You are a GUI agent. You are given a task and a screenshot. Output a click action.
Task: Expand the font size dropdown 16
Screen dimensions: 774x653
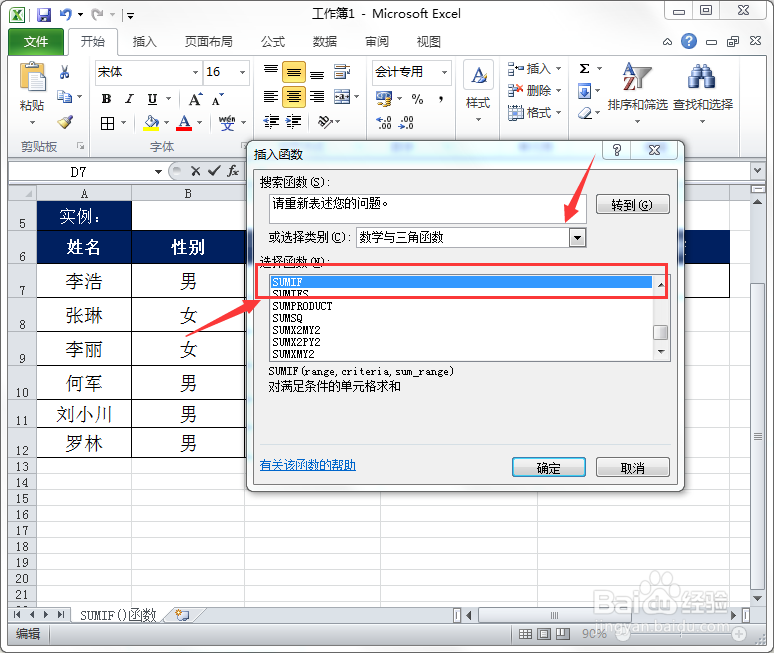[x=242, y=73]
